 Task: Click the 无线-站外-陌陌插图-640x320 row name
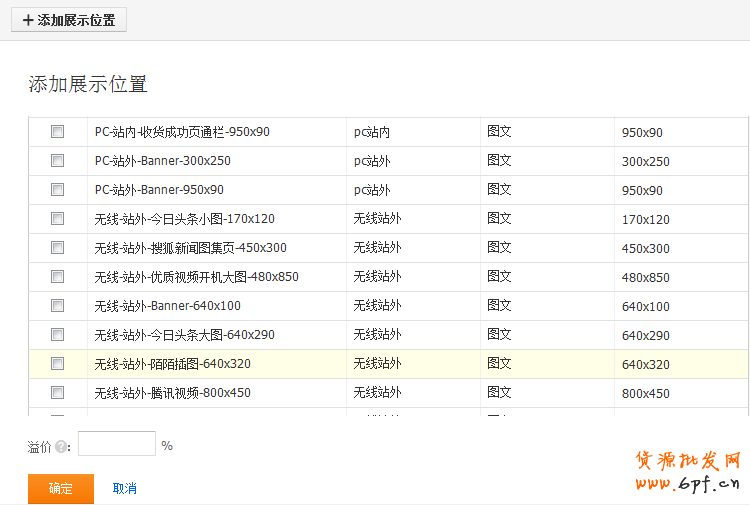click(172, 364)
